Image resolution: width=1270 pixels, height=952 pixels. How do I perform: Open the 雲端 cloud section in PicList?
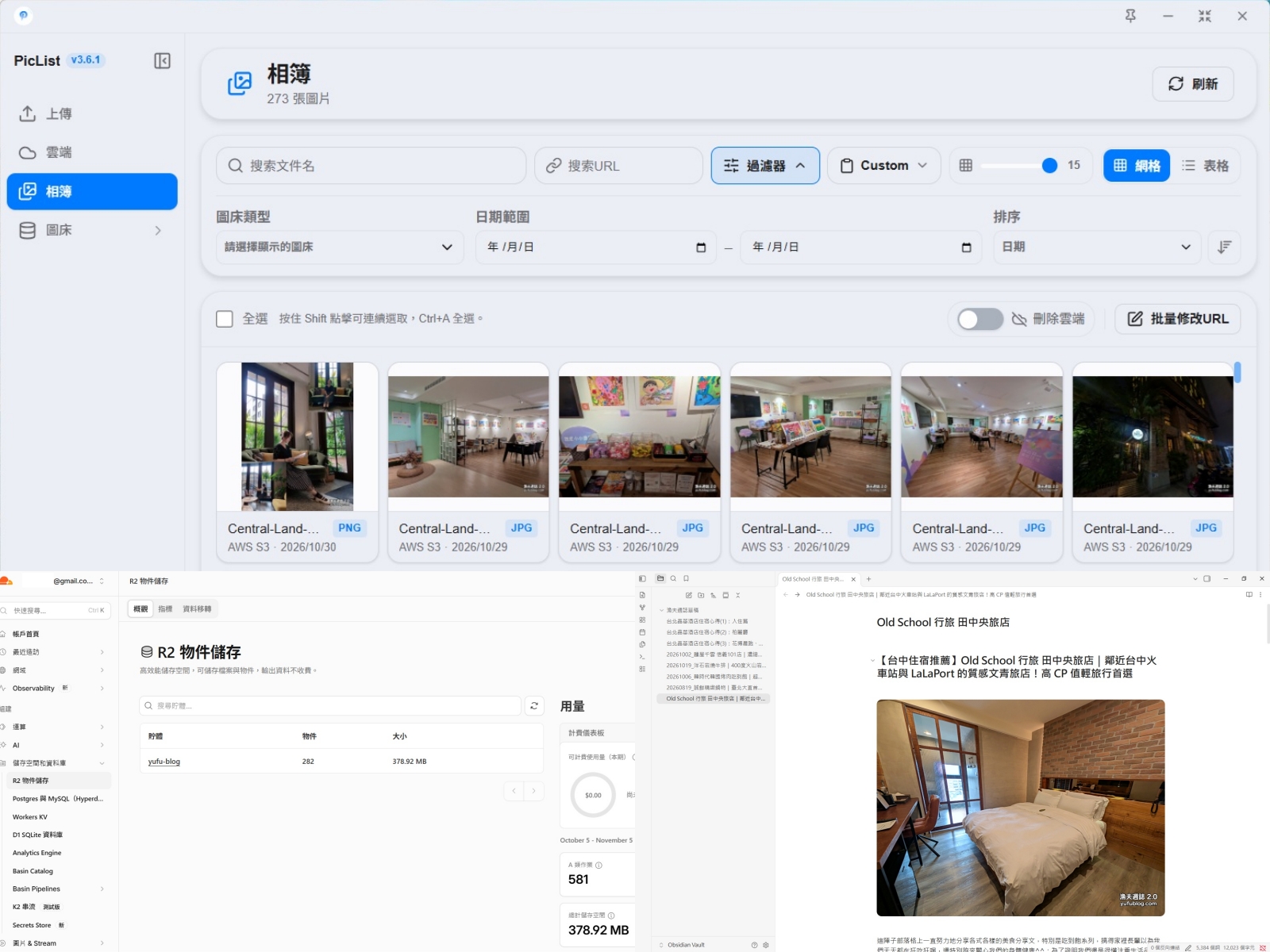point(92,152)
